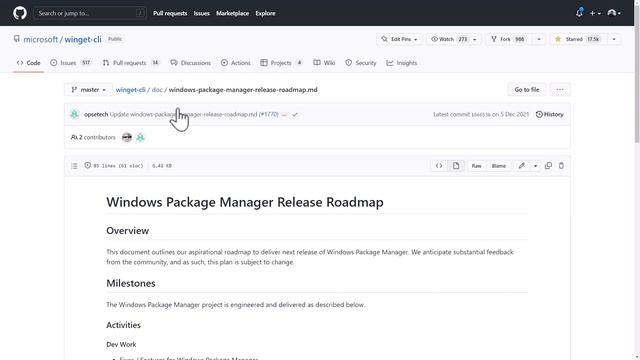The height and width of the screenshot is (360, 640).
Task: Delete this file trash icon
Action: click(561, 166)
